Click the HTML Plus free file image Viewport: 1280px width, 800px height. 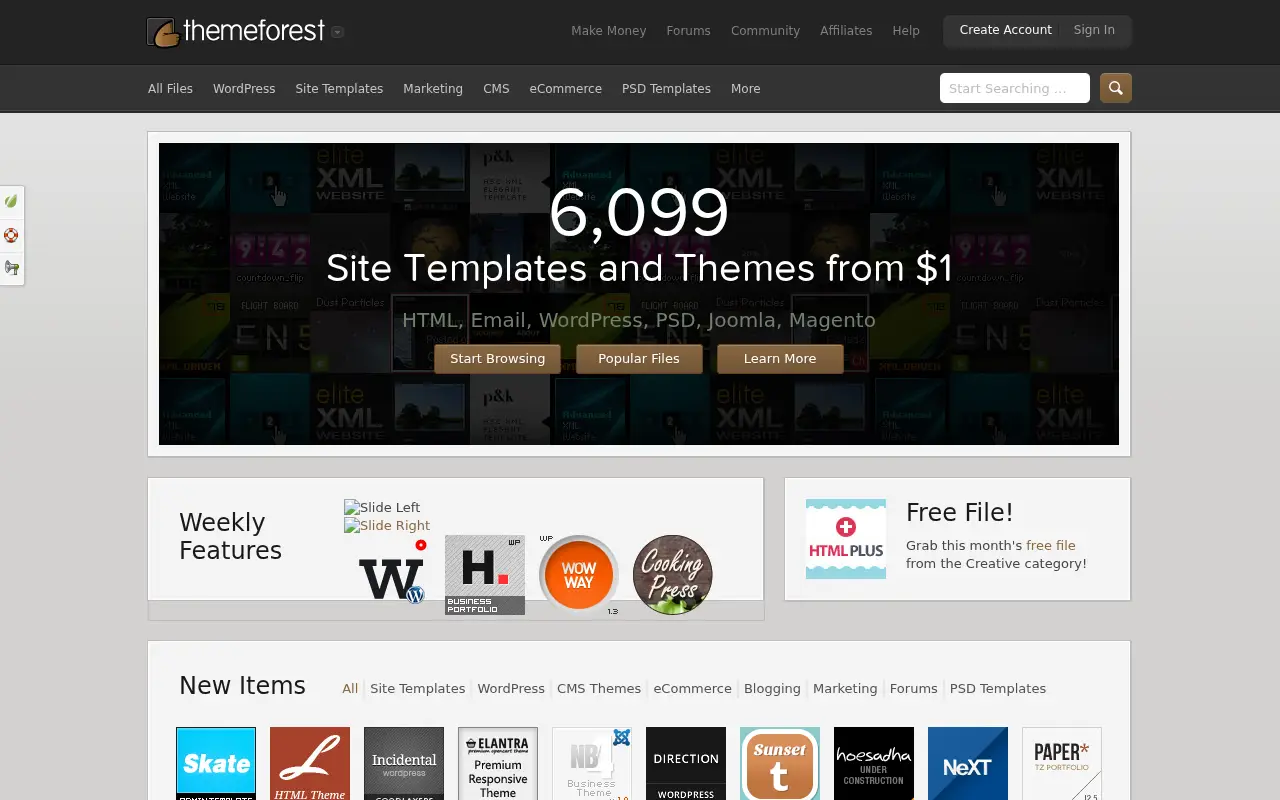(846, 539)
